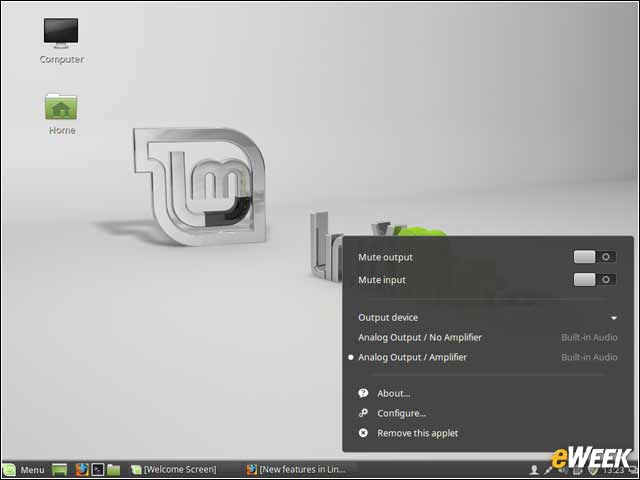Click the Show Desktop panel icon

point(60,470)
